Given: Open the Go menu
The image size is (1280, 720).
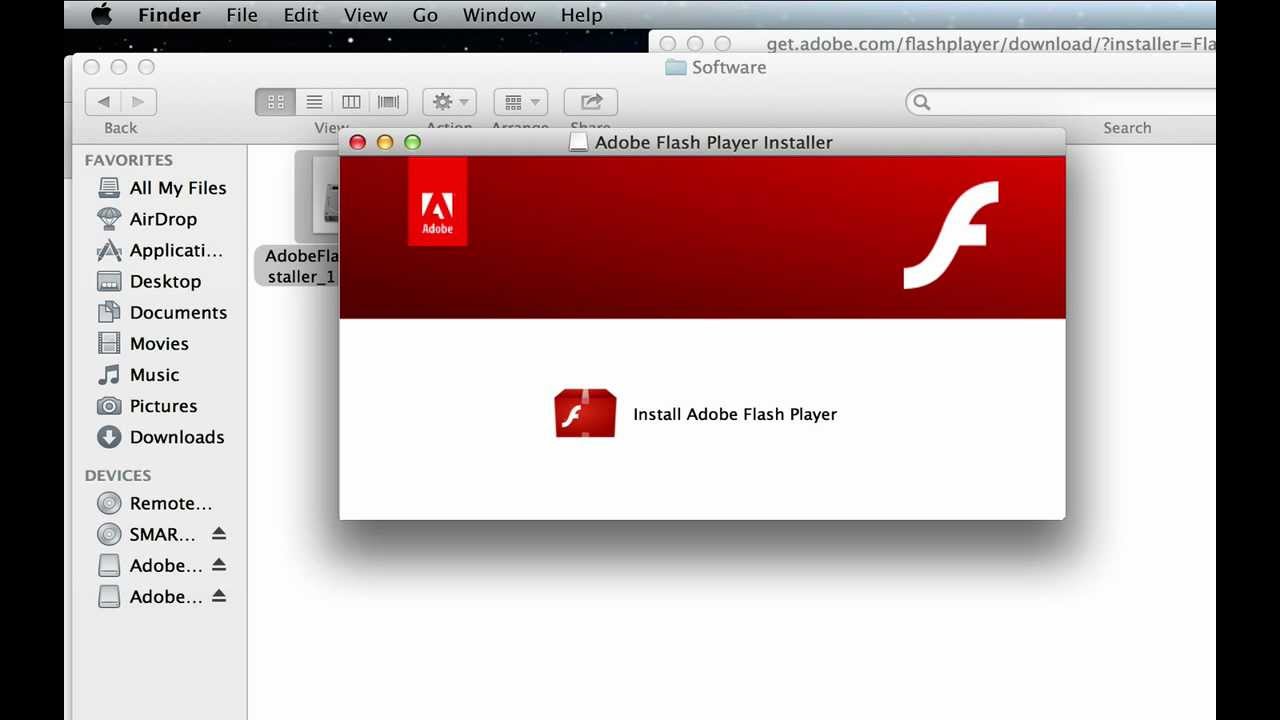Looking at the screenshot, I should 425,15.
